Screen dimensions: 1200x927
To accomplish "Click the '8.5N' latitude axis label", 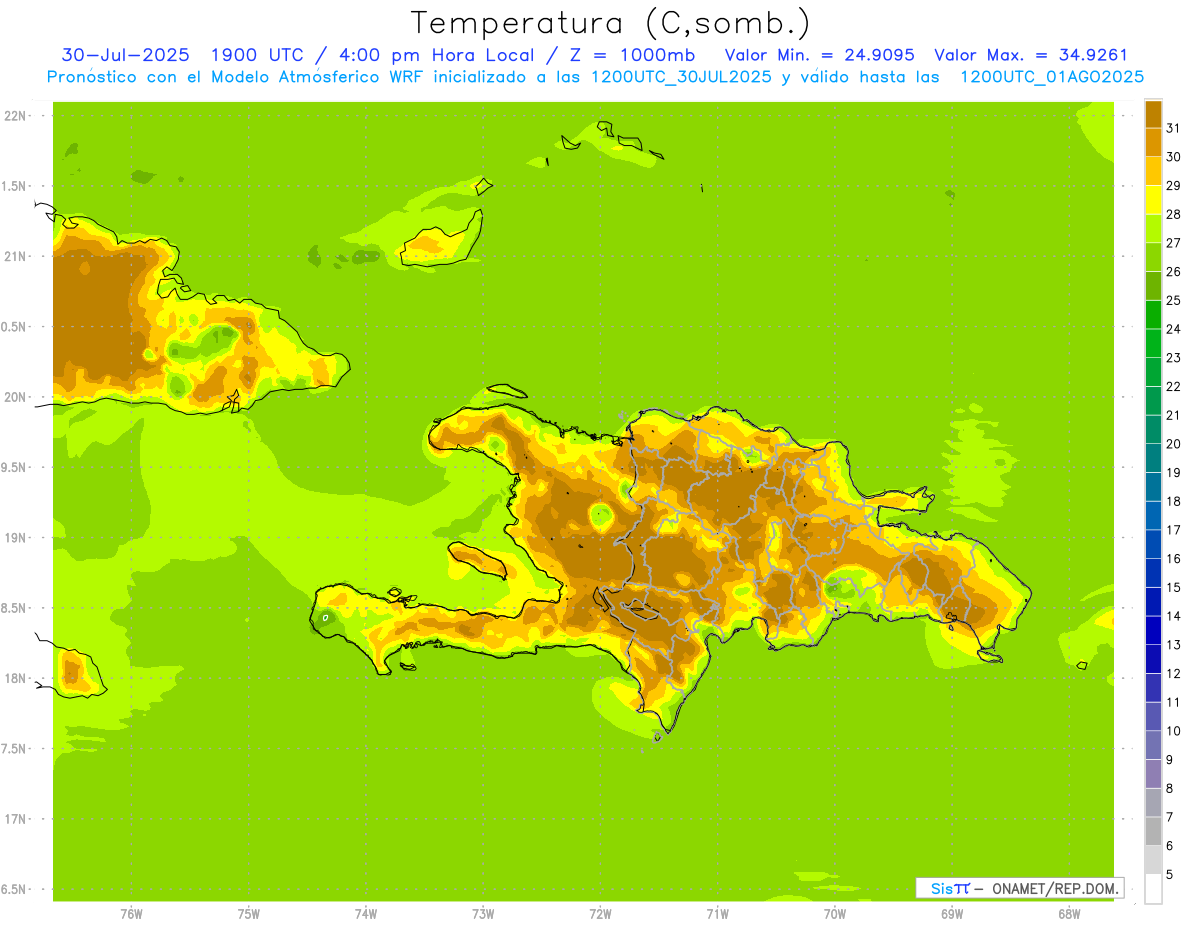I will [14, 608].
